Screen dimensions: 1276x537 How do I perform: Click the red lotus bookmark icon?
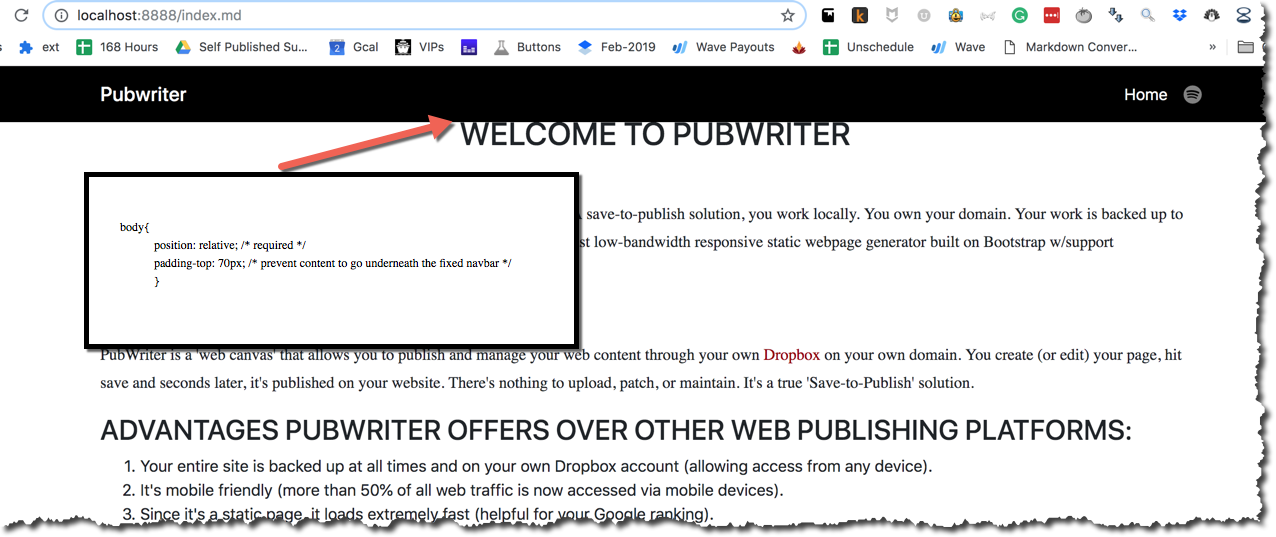pos(798,47)
